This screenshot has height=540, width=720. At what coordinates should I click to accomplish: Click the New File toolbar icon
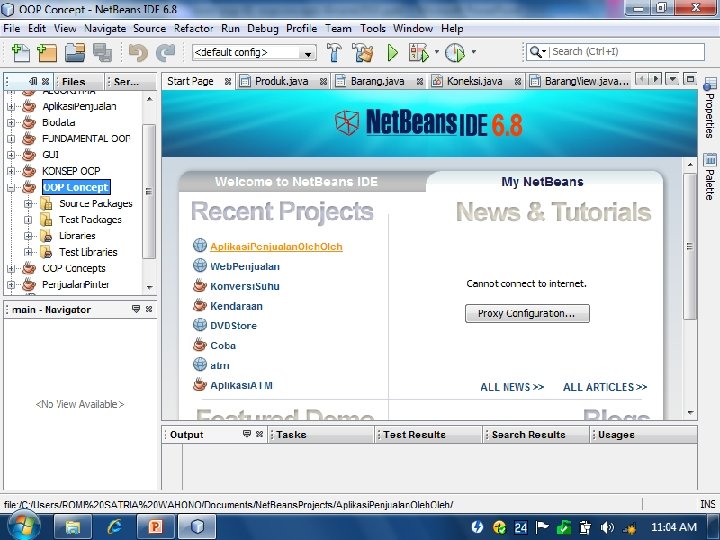click(x=20, y=52)
